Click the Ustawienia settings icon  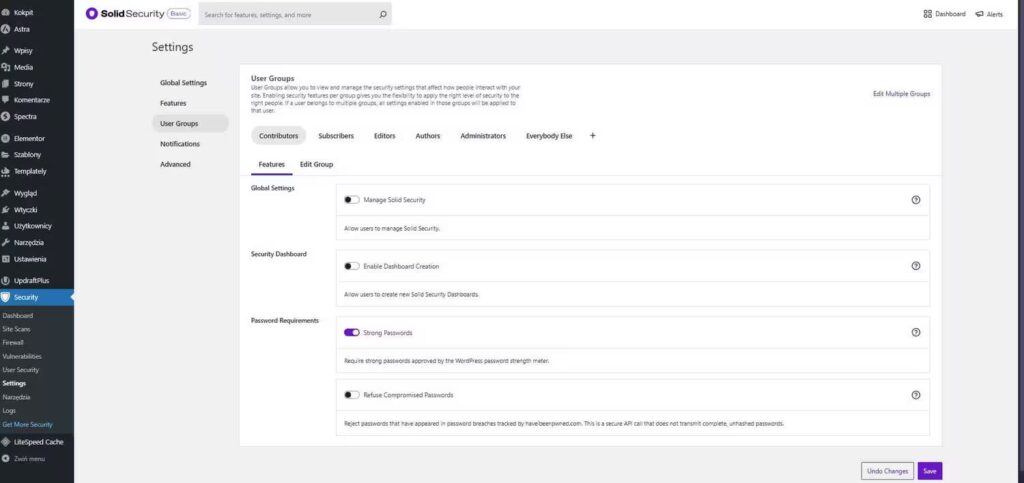[5, 258]
